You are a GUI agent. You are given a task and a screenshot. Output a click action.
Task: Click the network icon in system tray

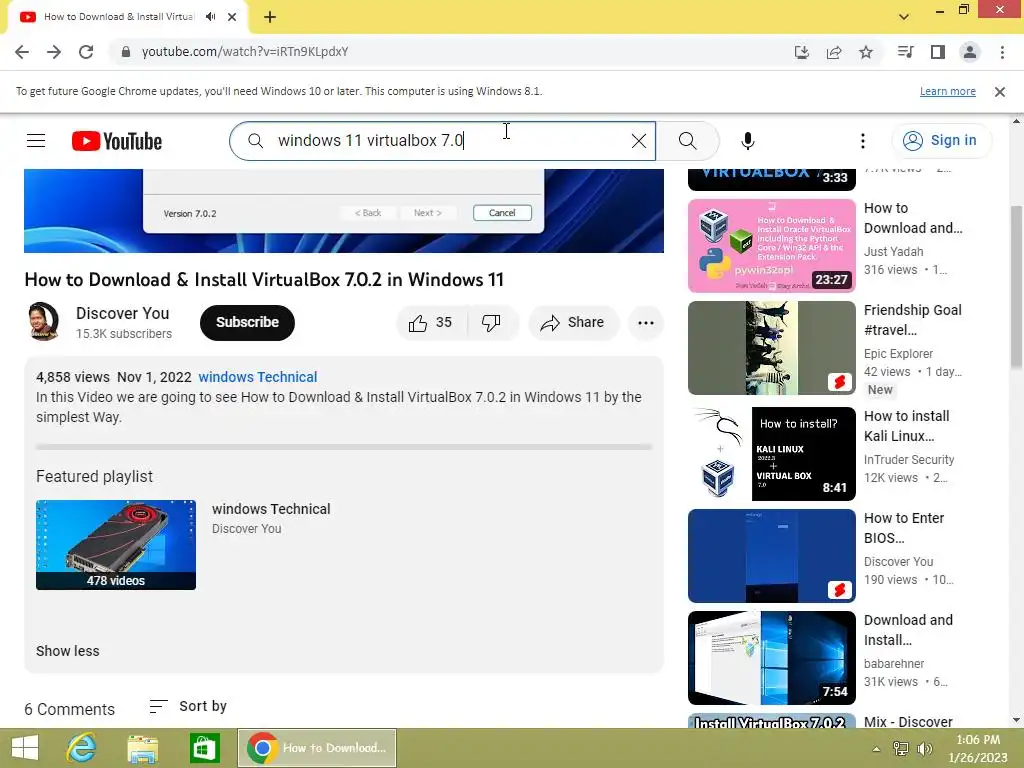[x=901, y=749]
